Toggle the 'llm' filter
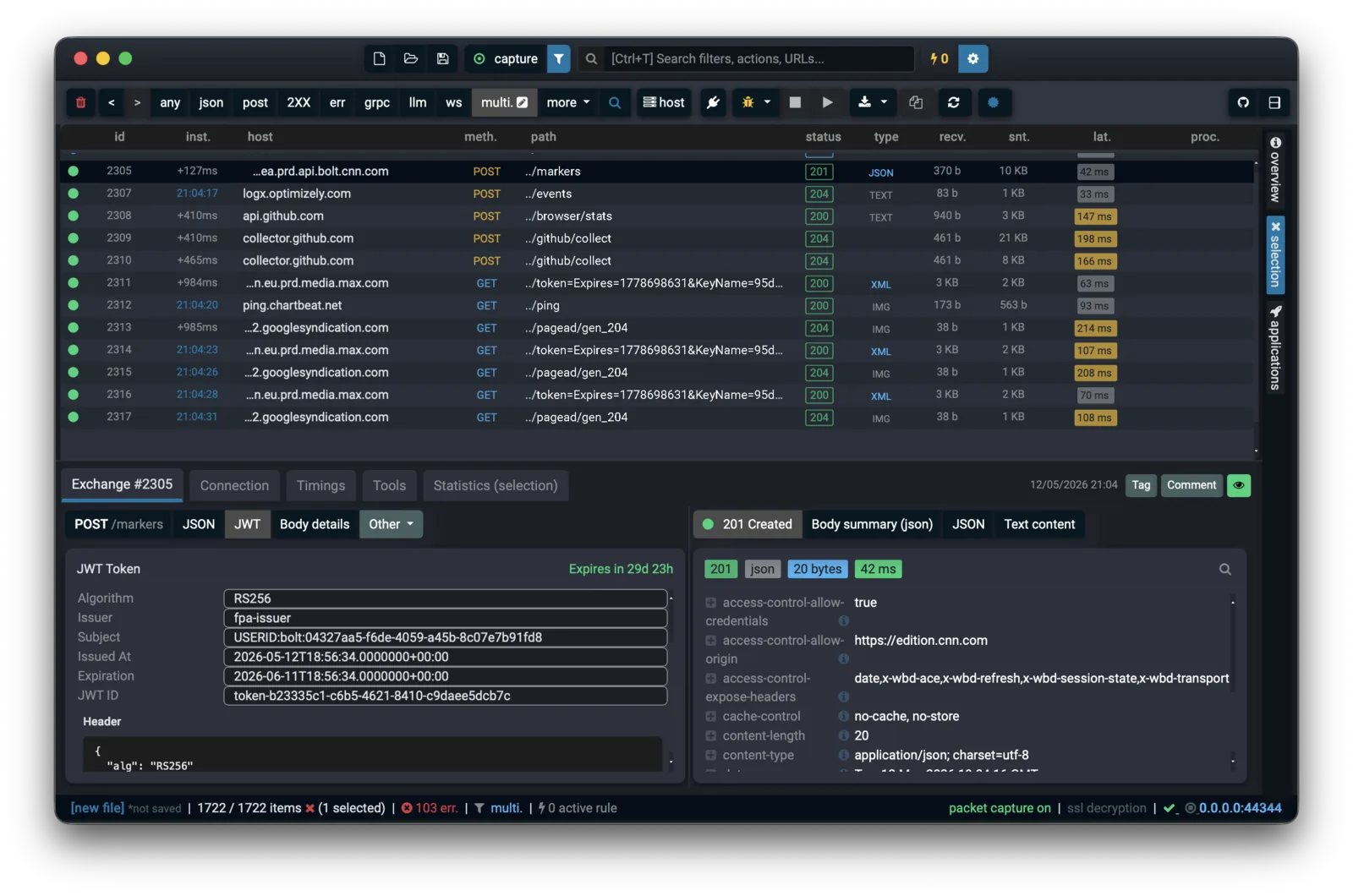This screenshot has height=896, width=1353. coord(418,102)
